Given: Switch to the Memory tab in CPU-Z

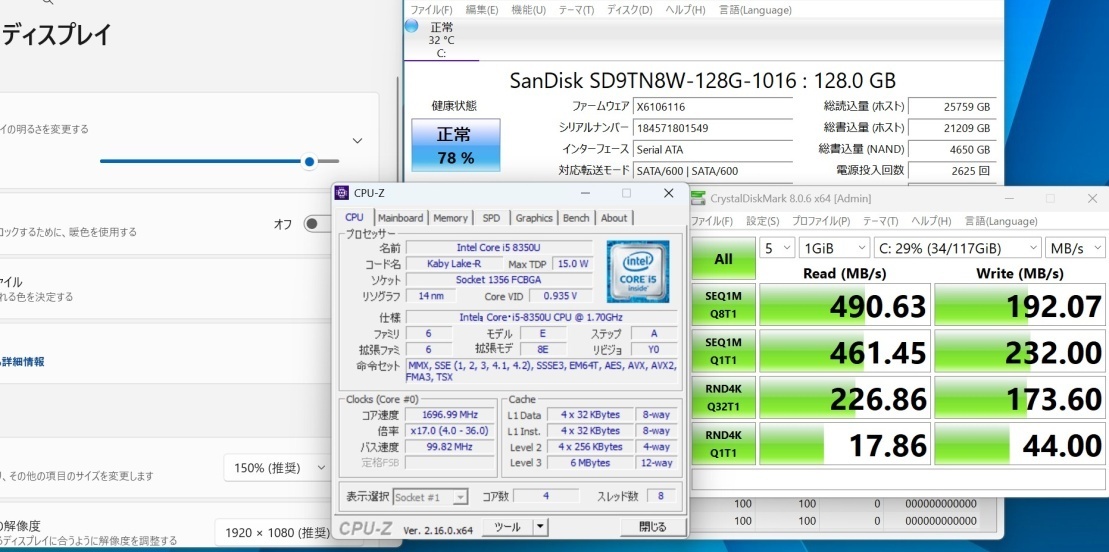Looking at the screenshot, I should [450, 218].
